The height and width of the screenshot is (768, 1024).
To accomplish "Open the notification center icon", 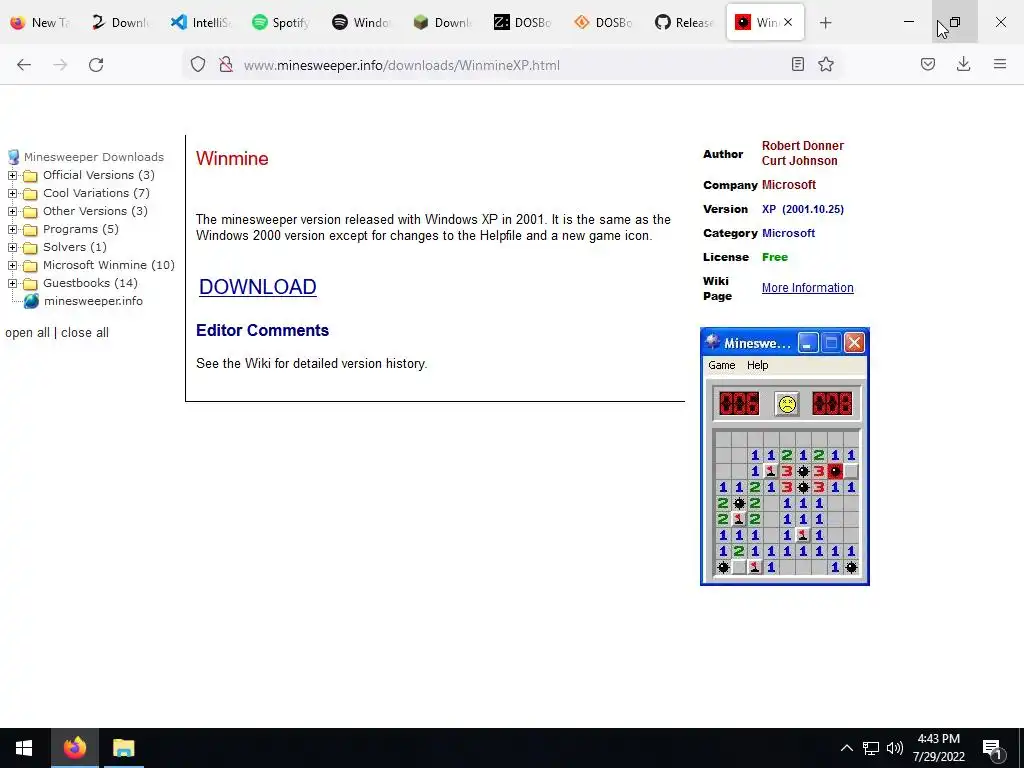I will click(993, 750).
